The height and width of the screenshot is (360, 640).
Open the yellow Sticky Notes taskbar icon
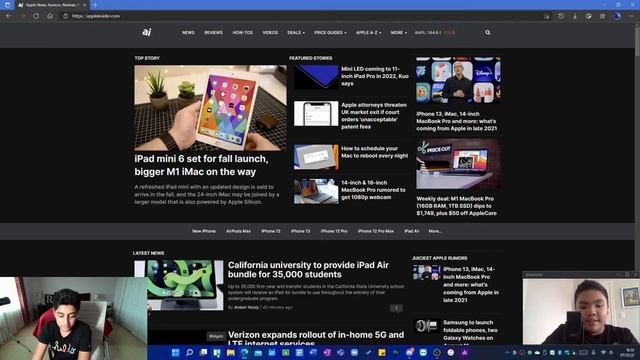coord(382,353)
